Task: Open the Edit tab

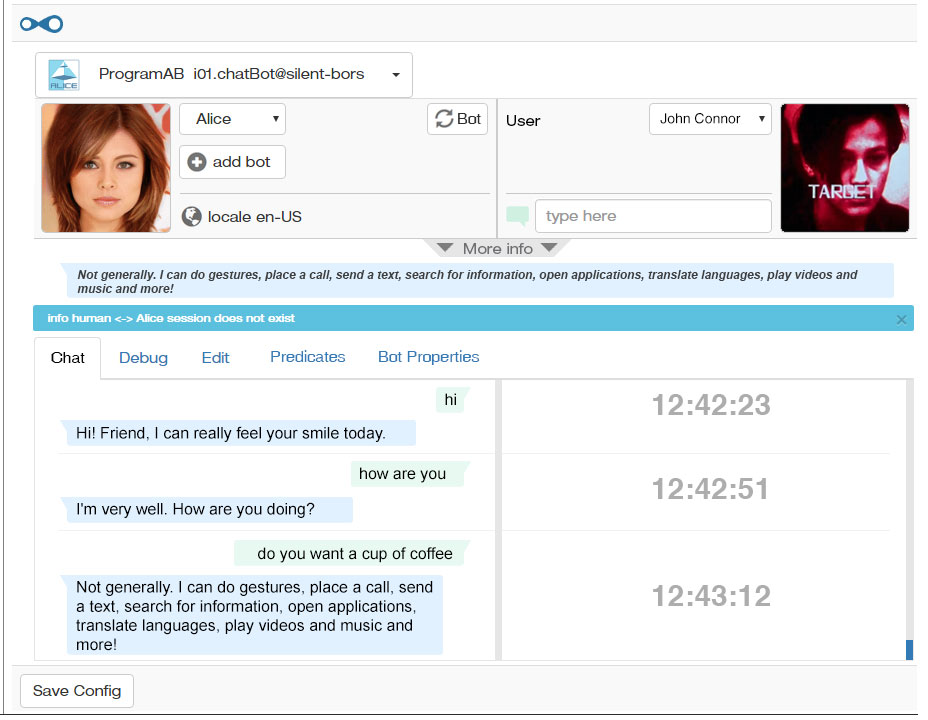Action: [215, 357]
